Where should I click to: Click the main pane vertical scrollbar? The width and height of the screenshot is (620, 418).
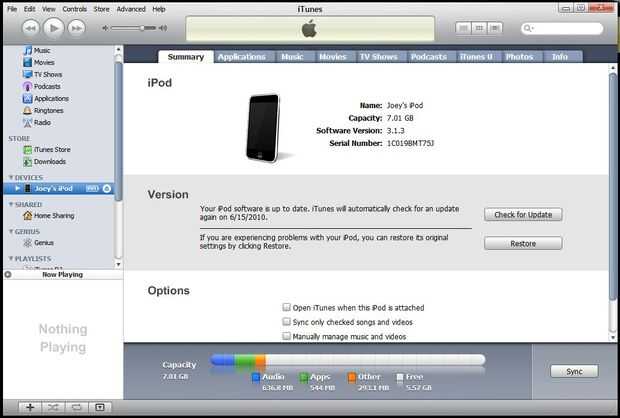coord(612,186)
